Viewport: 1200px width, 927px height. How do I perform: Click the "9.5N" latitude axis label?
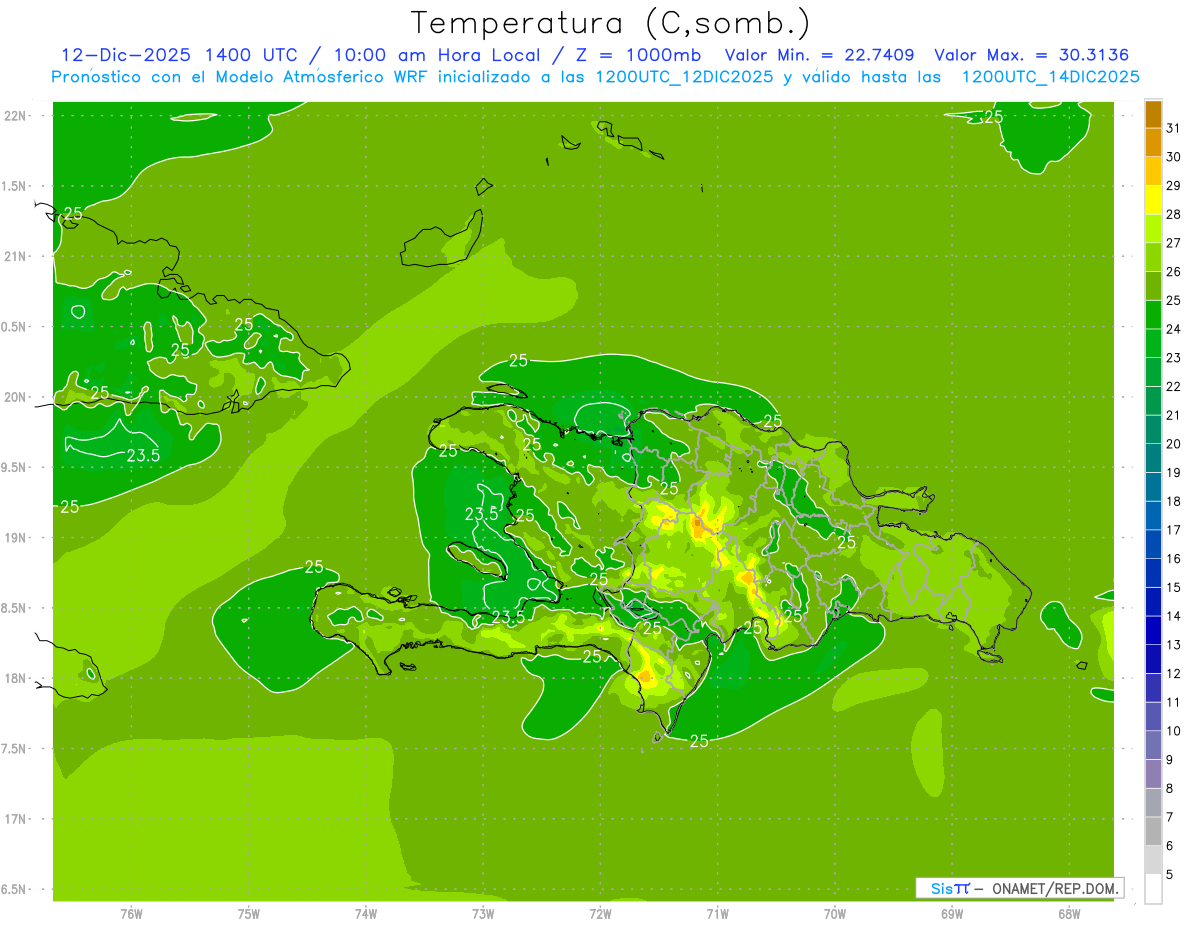[x=14, y=467]
